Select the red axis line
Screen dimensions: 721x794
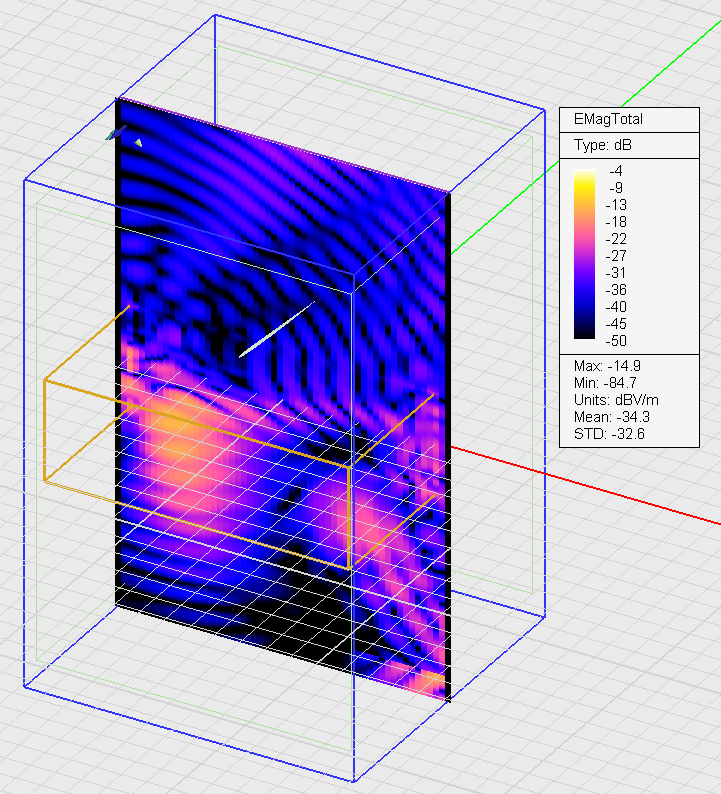pyautogui.click(x=600, y=489)
